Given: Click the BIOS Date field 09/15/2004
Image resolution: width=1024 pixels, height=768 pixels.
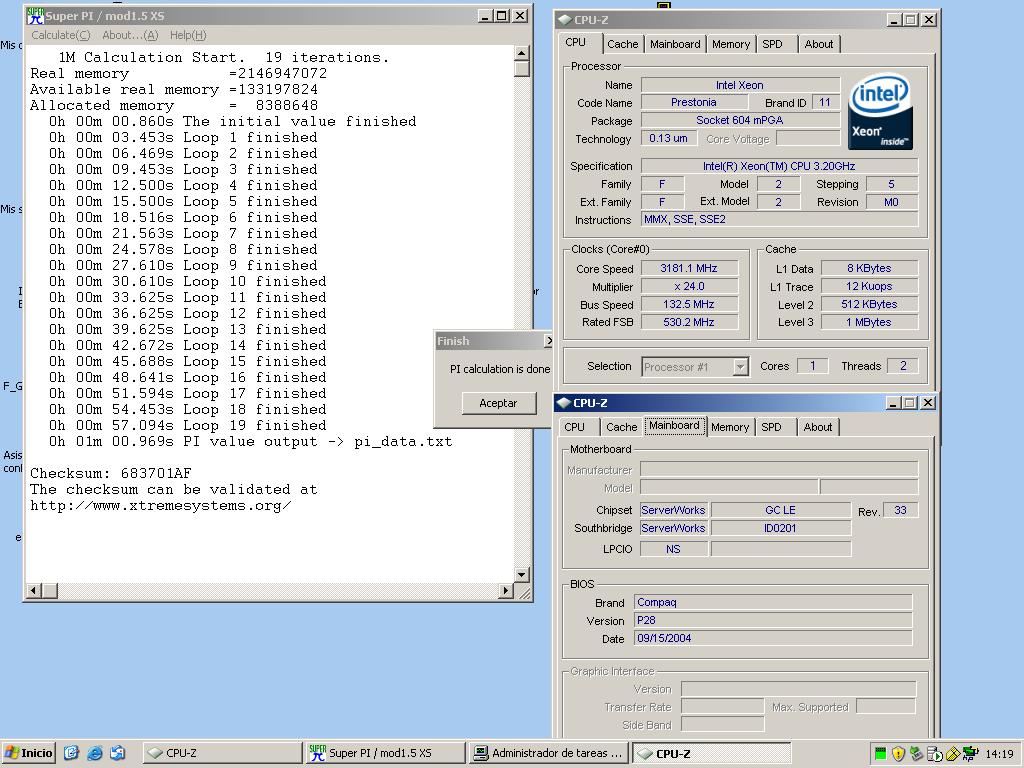Looking at the screenshot, I should click(x=773, y=638).
